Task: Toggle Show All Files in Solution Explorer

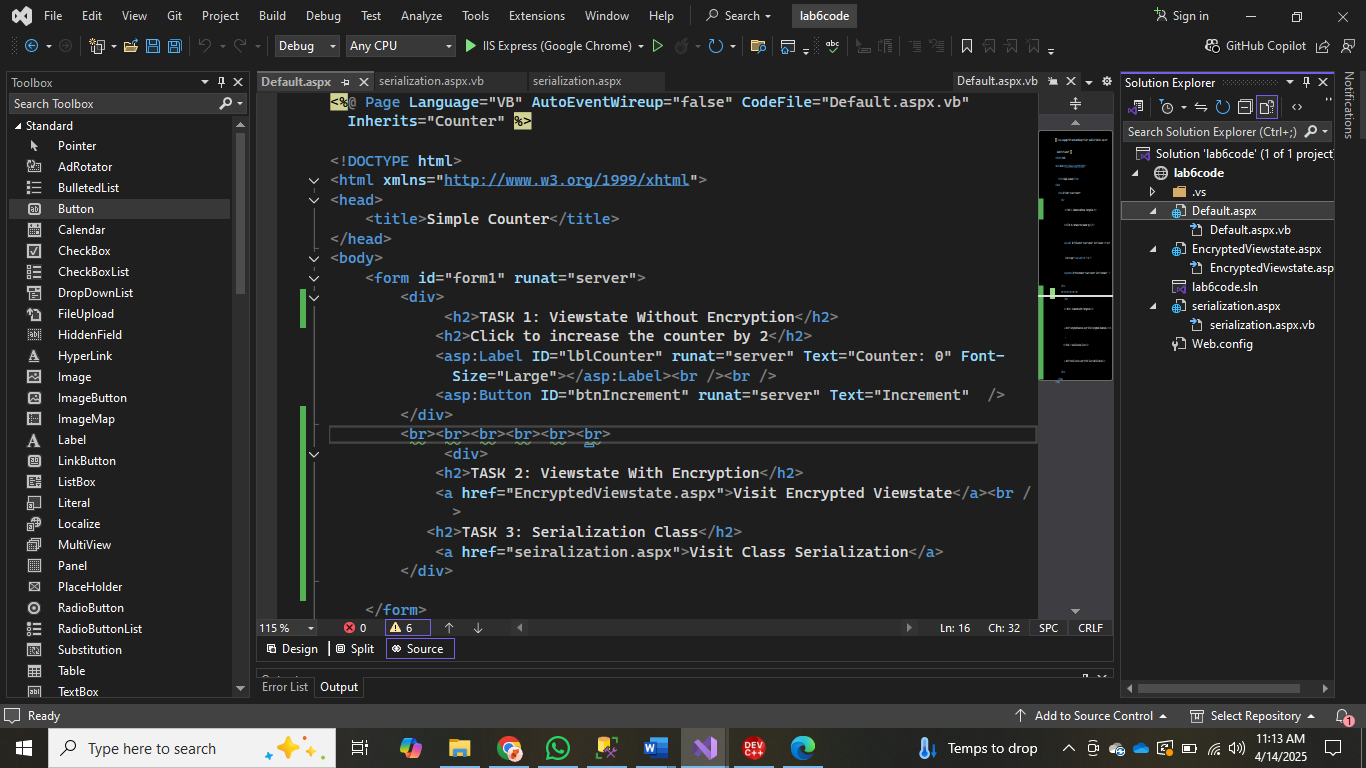Action: (x=1267, y=107)
